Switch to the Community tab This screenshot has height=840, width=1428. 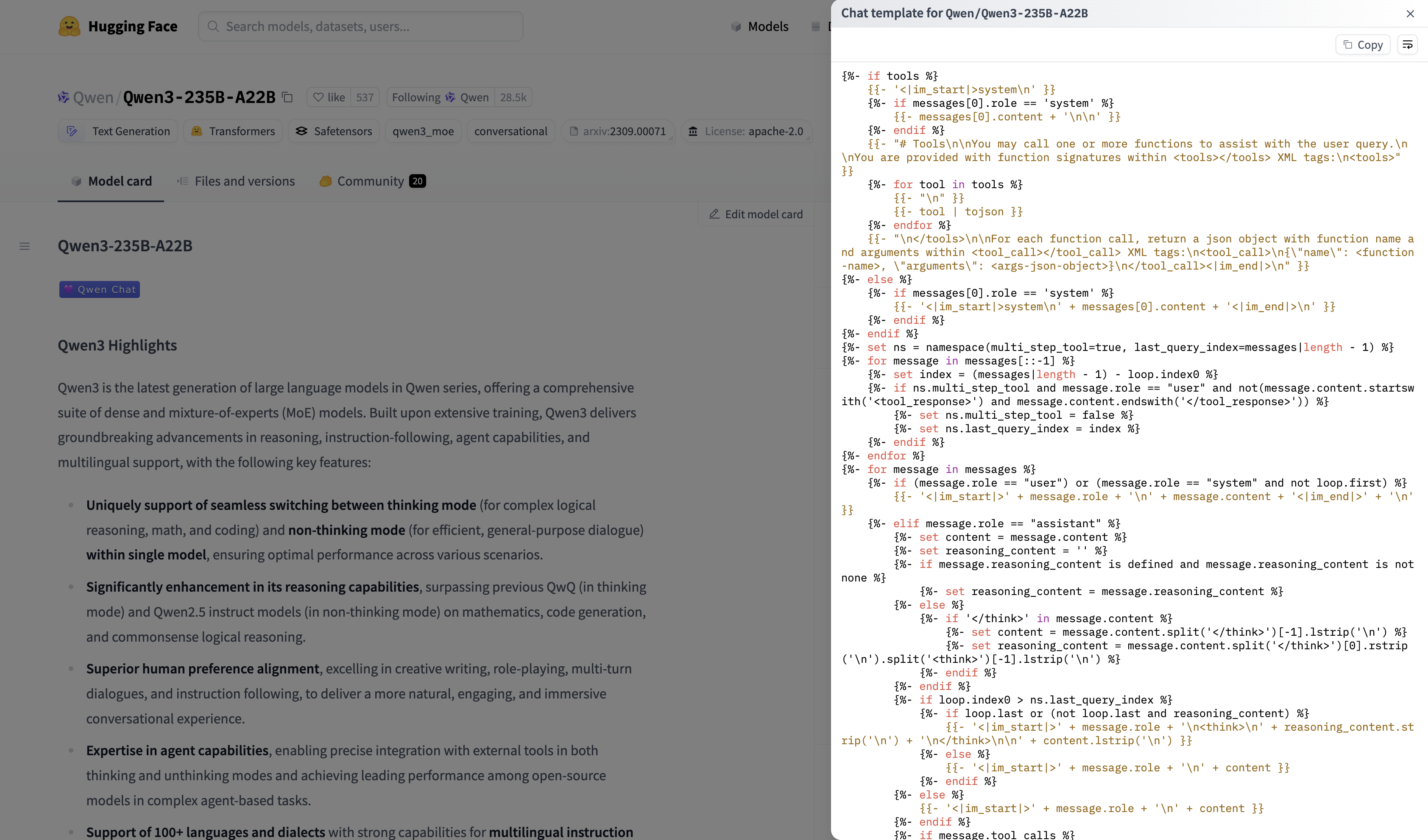372,181
